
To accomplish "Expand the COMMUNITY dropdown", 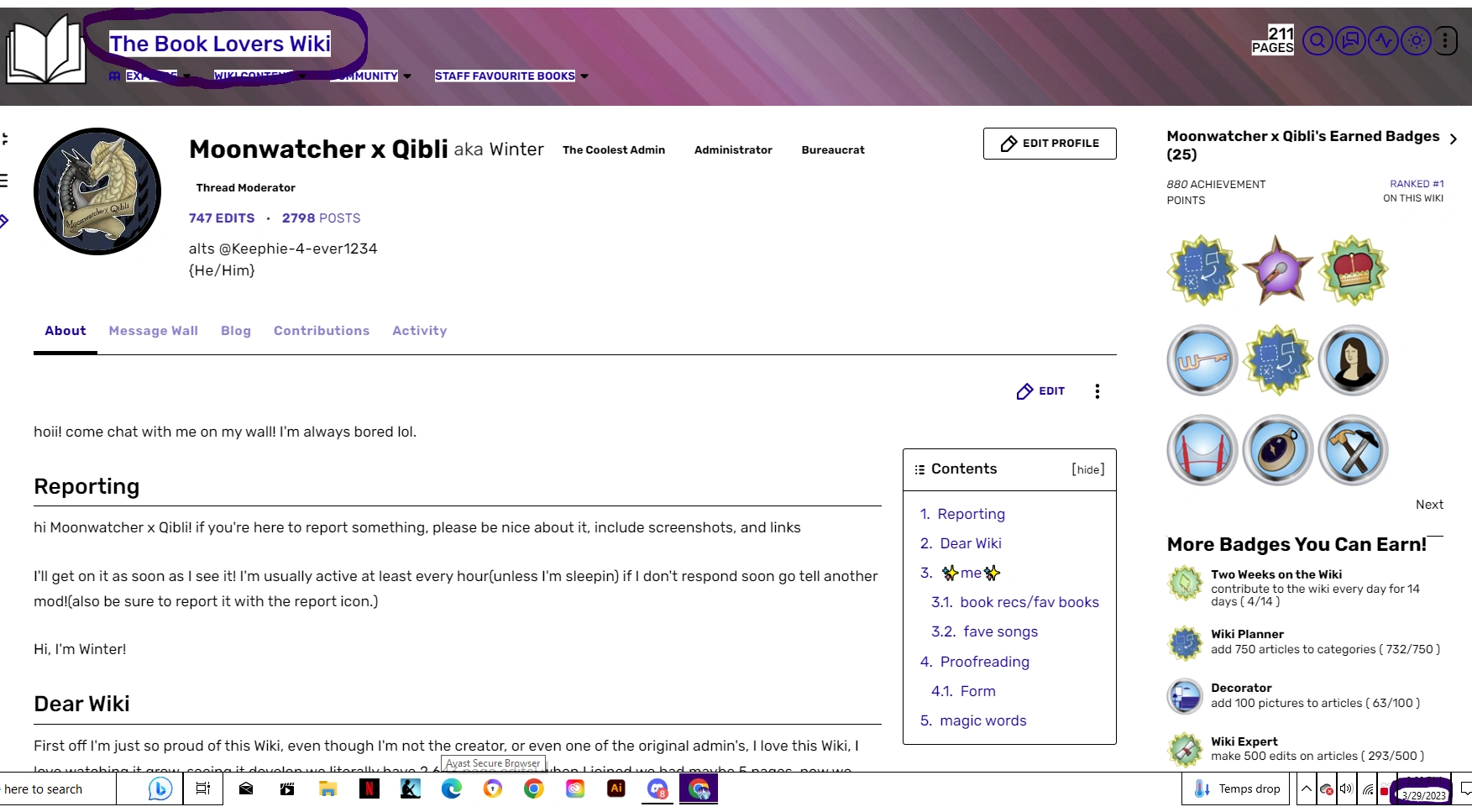I will pyautogui.click(x=364, y=76).
